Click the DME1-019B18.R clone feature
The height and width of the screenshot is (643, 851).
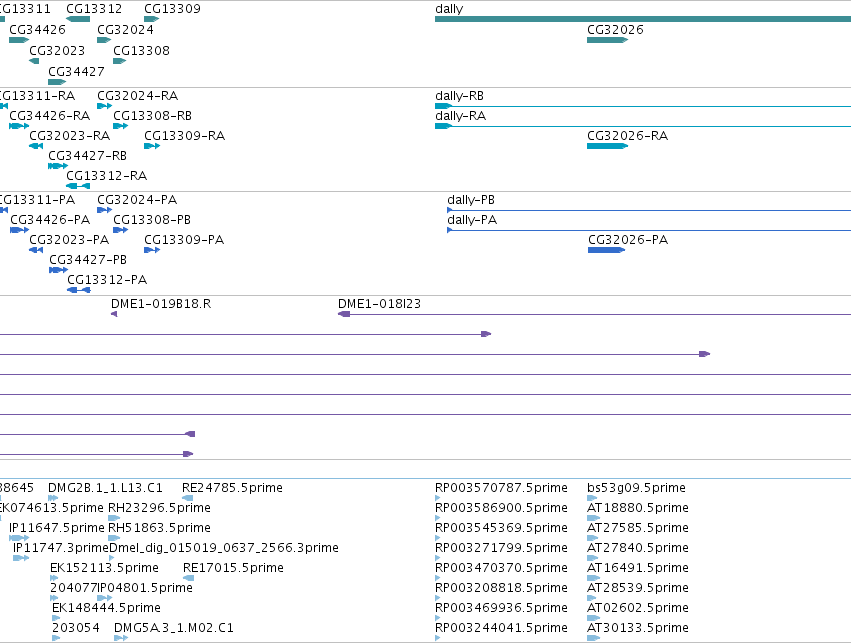coord(114,314)
